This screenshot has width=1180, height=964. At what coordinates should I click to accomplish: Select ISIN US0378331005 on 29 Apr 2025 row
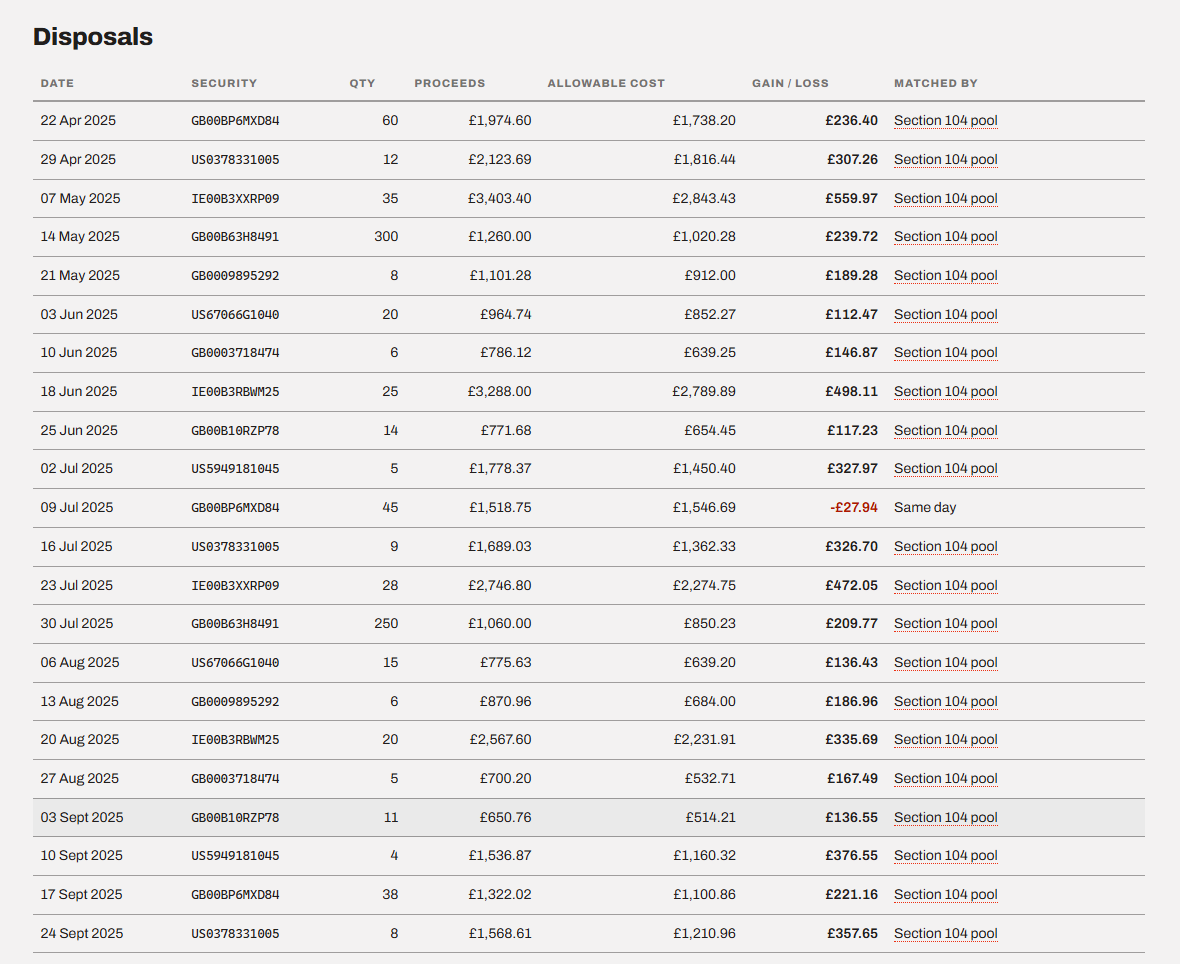click(x=235, y=160)
